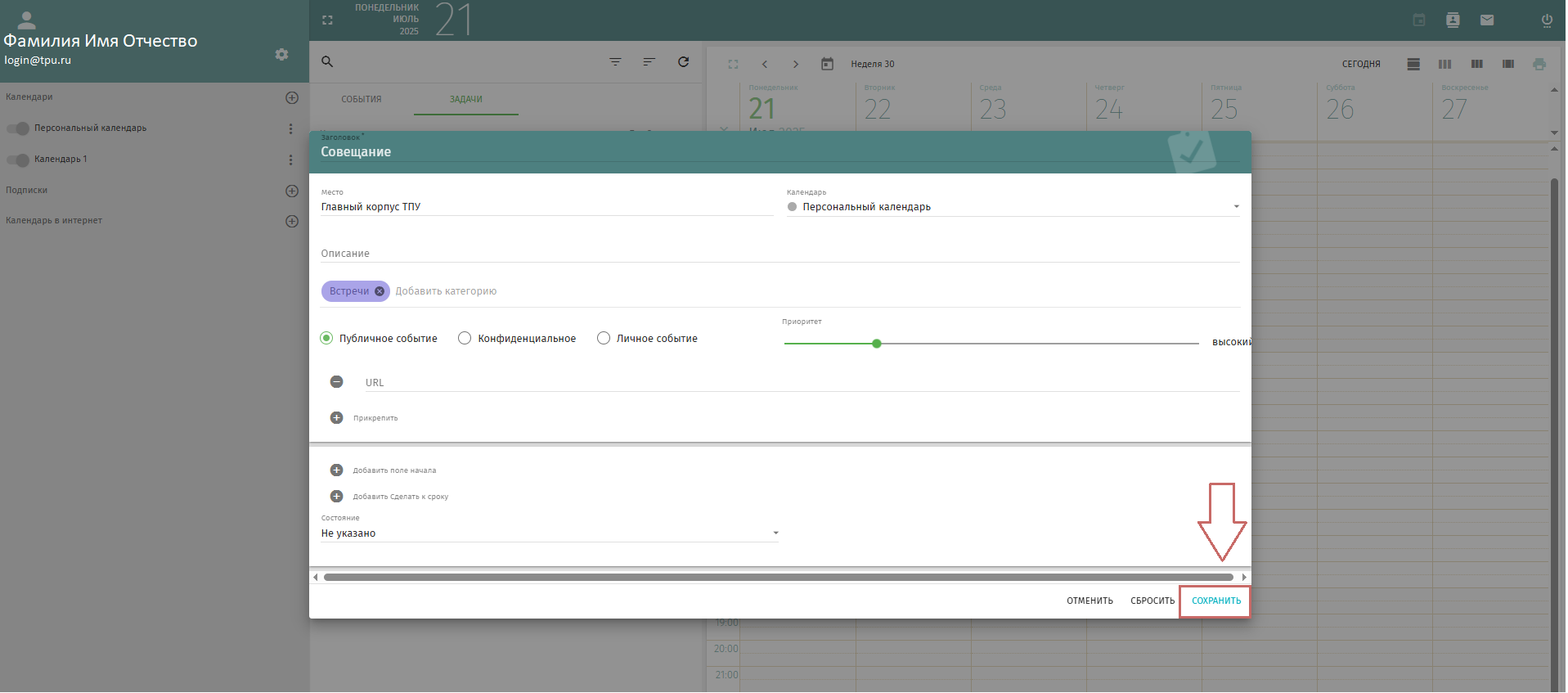Click in the URL input field
Image resolution: width=1568 pixels, height=693 pixels.
coord(802,383)
